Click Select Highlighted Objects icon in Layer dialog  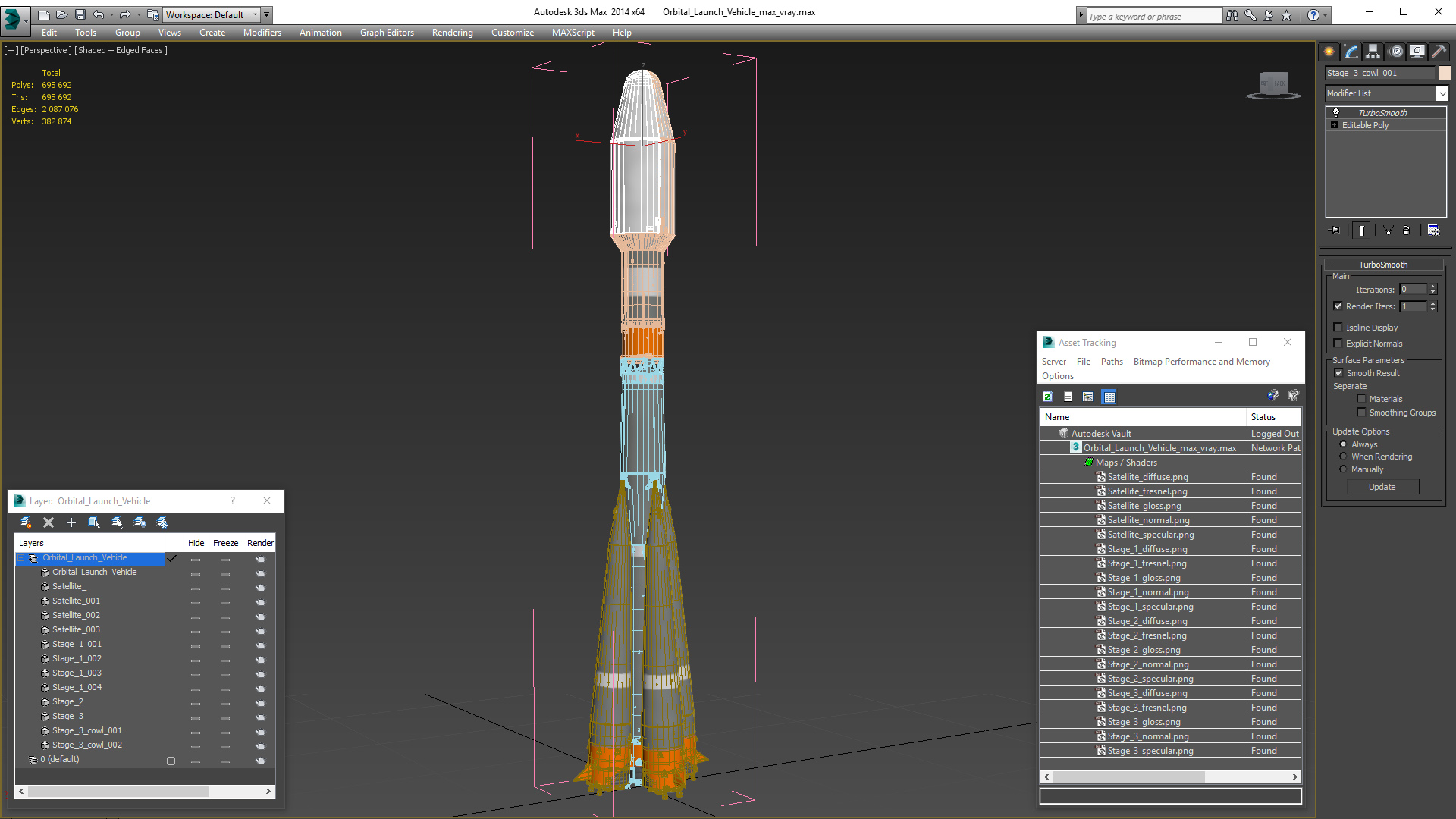pyautogui.click(x=94, y=522)
